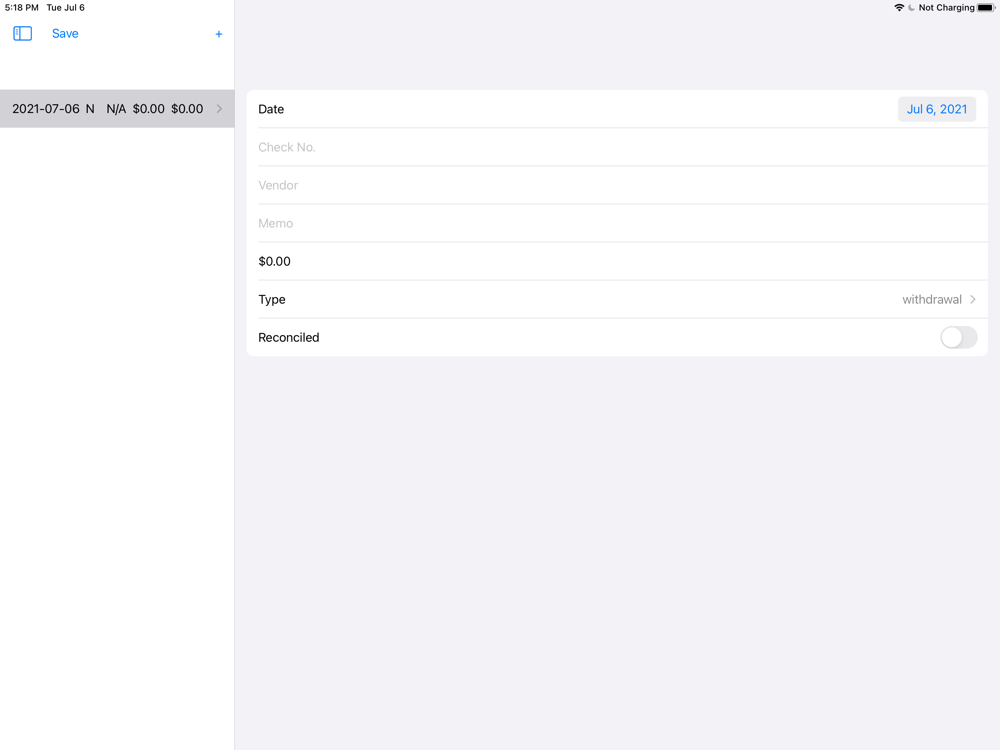The image size is (1000, 750).
Task: Tap the Type row label
Action: [x=272, y=300]
